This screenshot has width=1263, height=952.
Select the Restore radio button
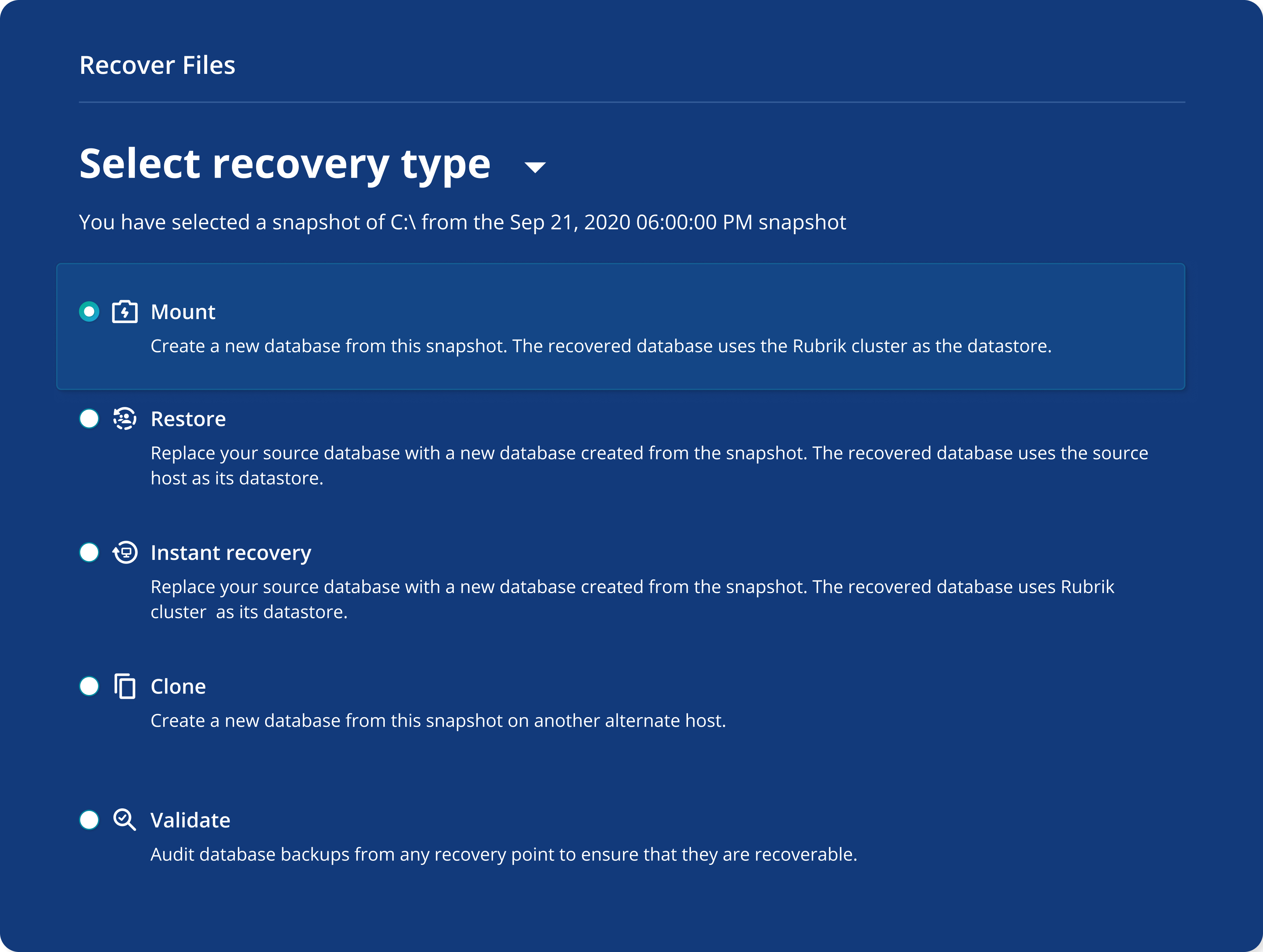pyautogui.click(x=89, y=419)
